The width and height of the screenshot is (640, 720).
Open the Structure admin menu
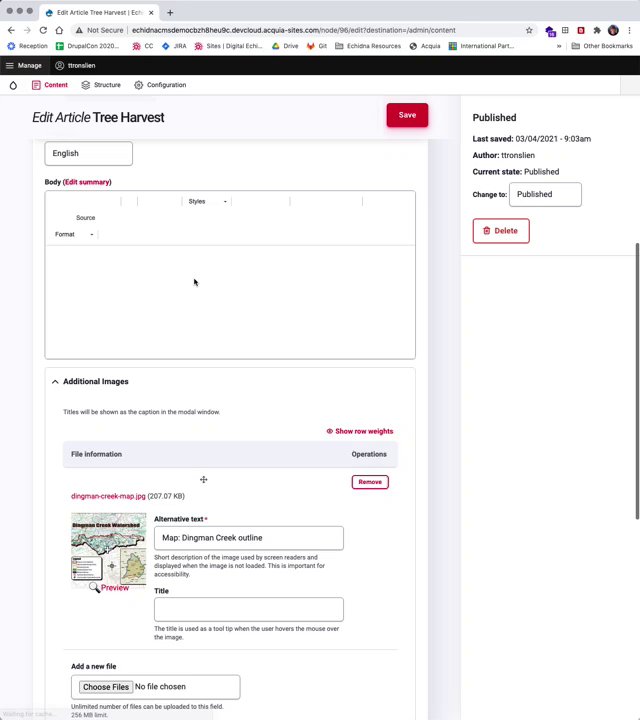[x=101, y=85]
